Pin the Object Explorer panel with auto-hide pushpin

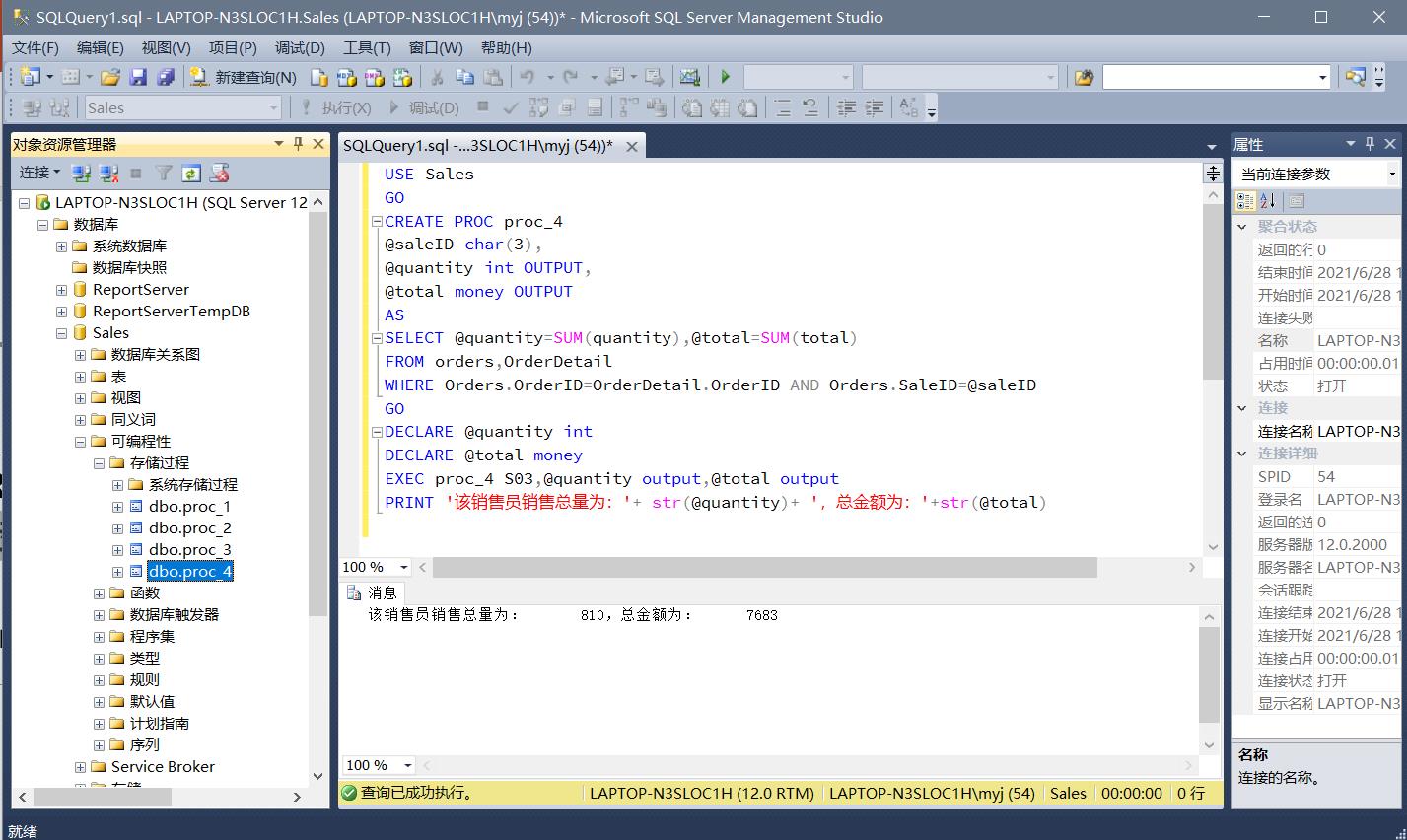click(298, 144)
